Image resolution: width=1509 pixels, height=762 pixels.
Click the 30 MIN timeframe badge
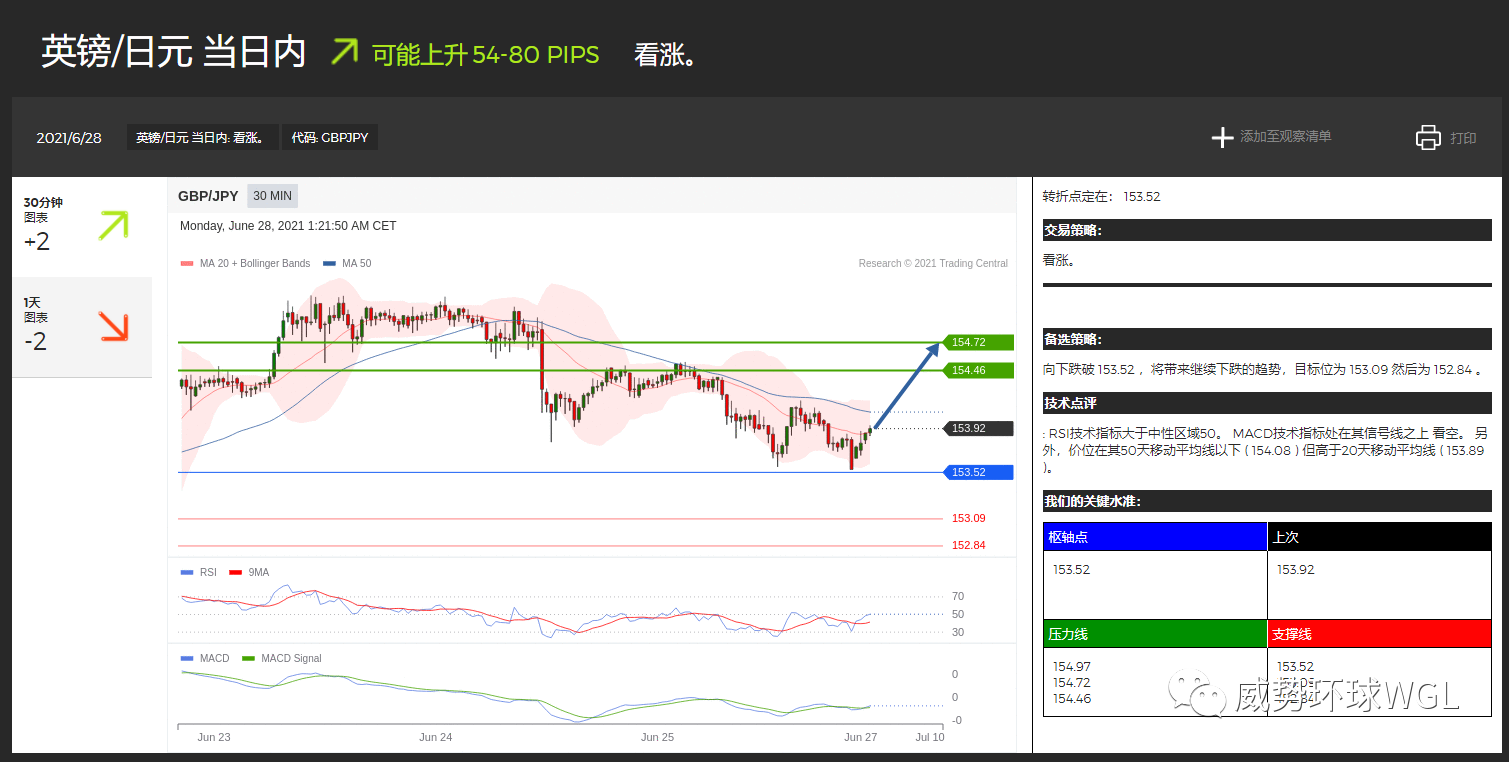click(272, 196)
